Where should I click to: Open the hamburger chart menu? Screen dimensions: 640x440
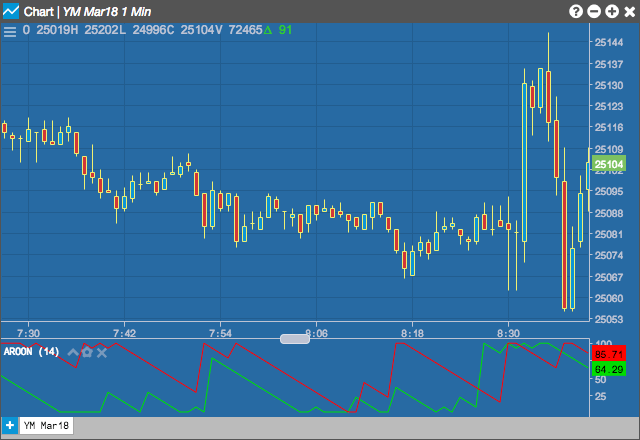pyautogui.click(x=10, y=31)
